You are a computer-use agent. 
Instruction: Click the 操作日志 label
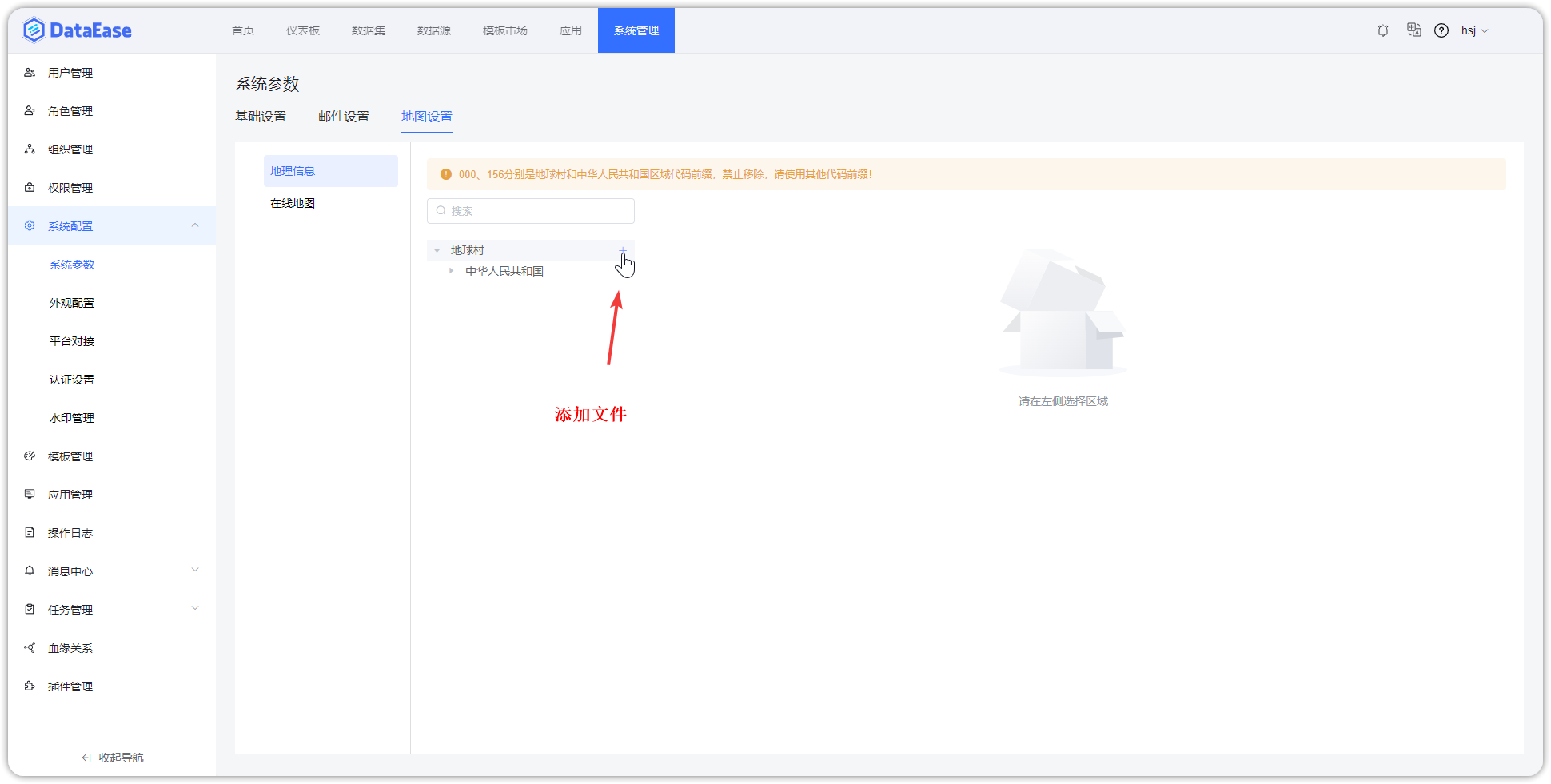70,533
